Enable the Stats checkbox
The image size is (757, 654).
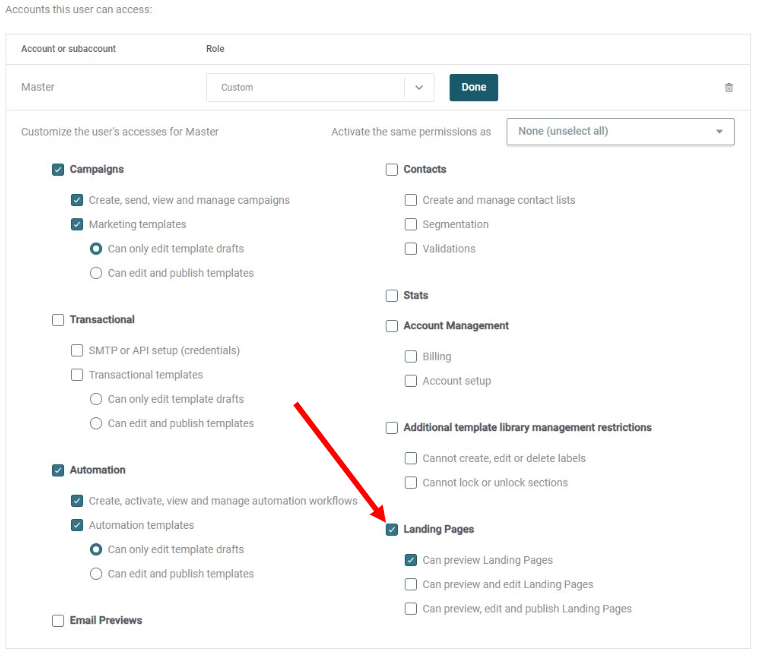tap(392, 295)
